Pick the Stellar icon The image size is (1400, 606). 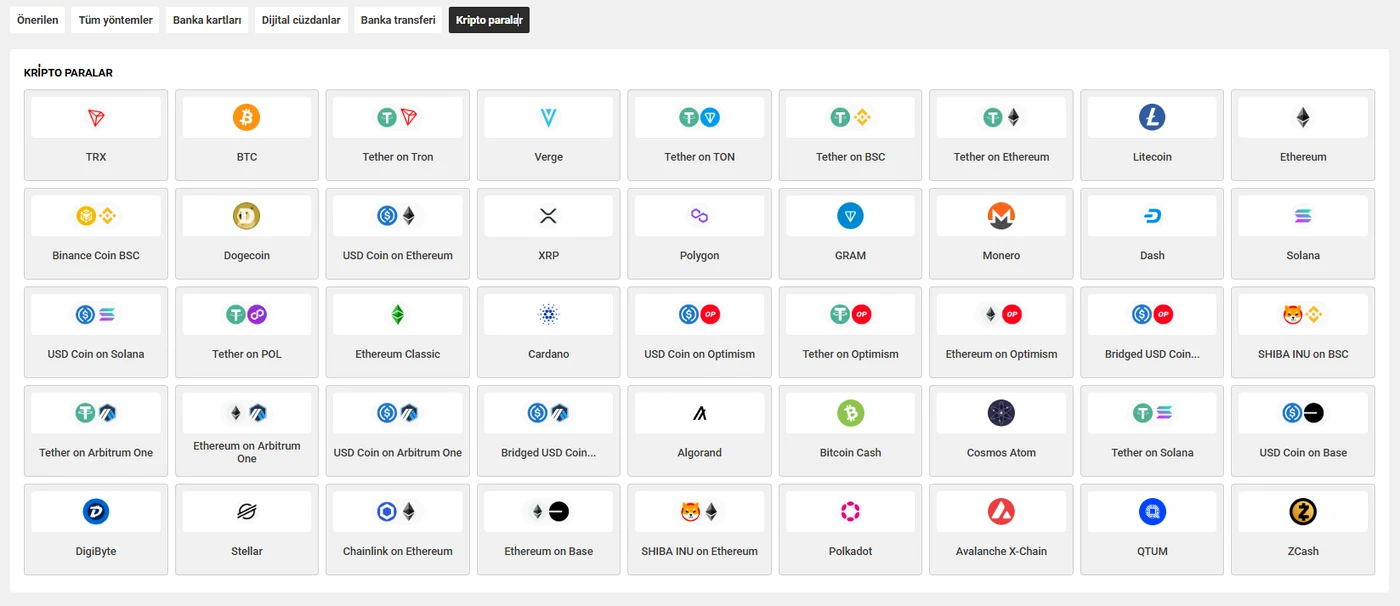247,512
